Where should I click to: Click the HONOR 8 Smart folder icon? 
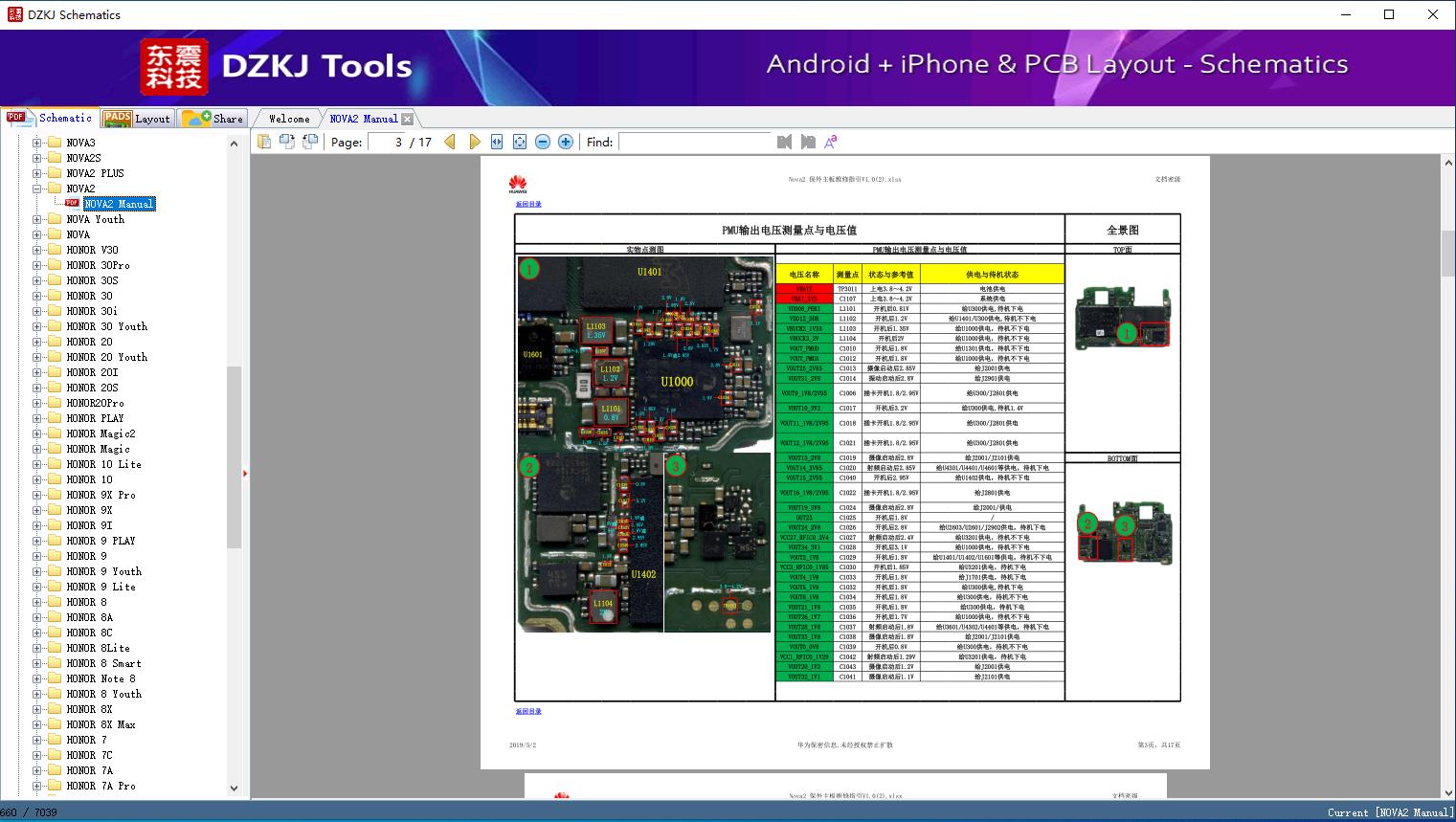(55, 663)
